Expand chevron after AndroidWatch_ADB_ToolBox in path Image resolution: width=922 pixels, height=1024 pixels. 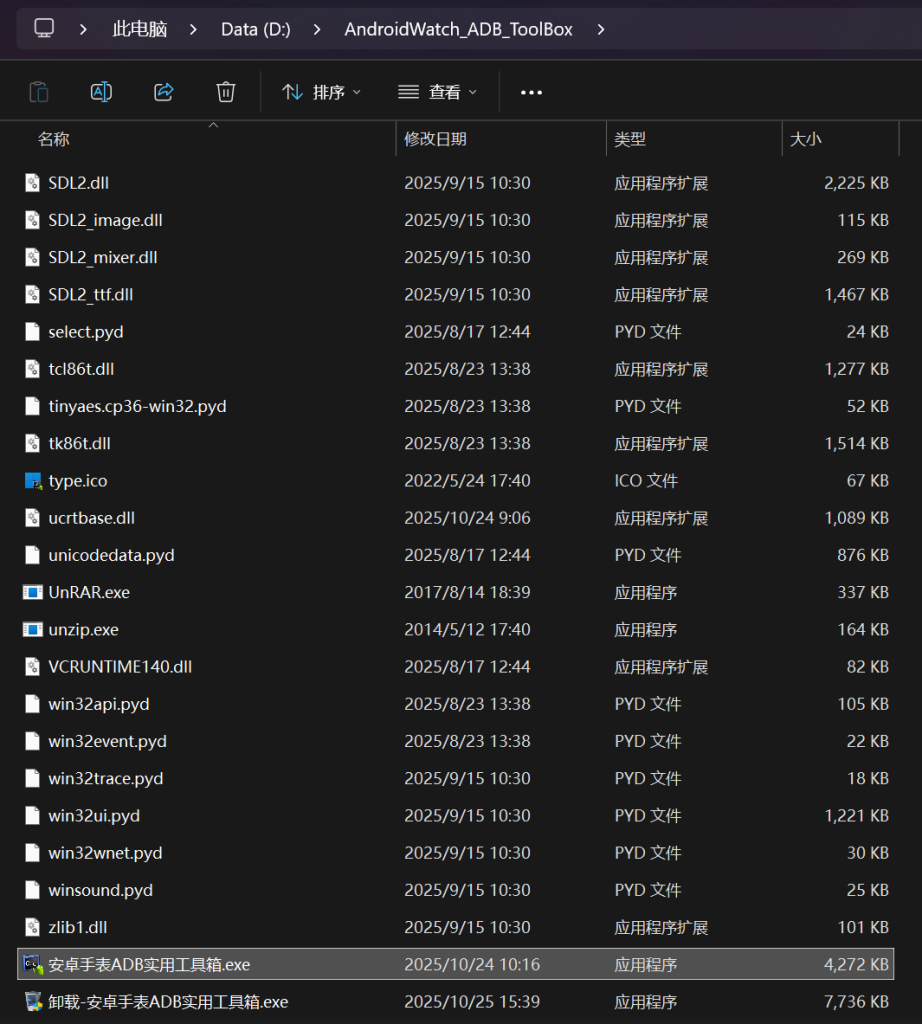pyautogui.click(x=601, y=29)
